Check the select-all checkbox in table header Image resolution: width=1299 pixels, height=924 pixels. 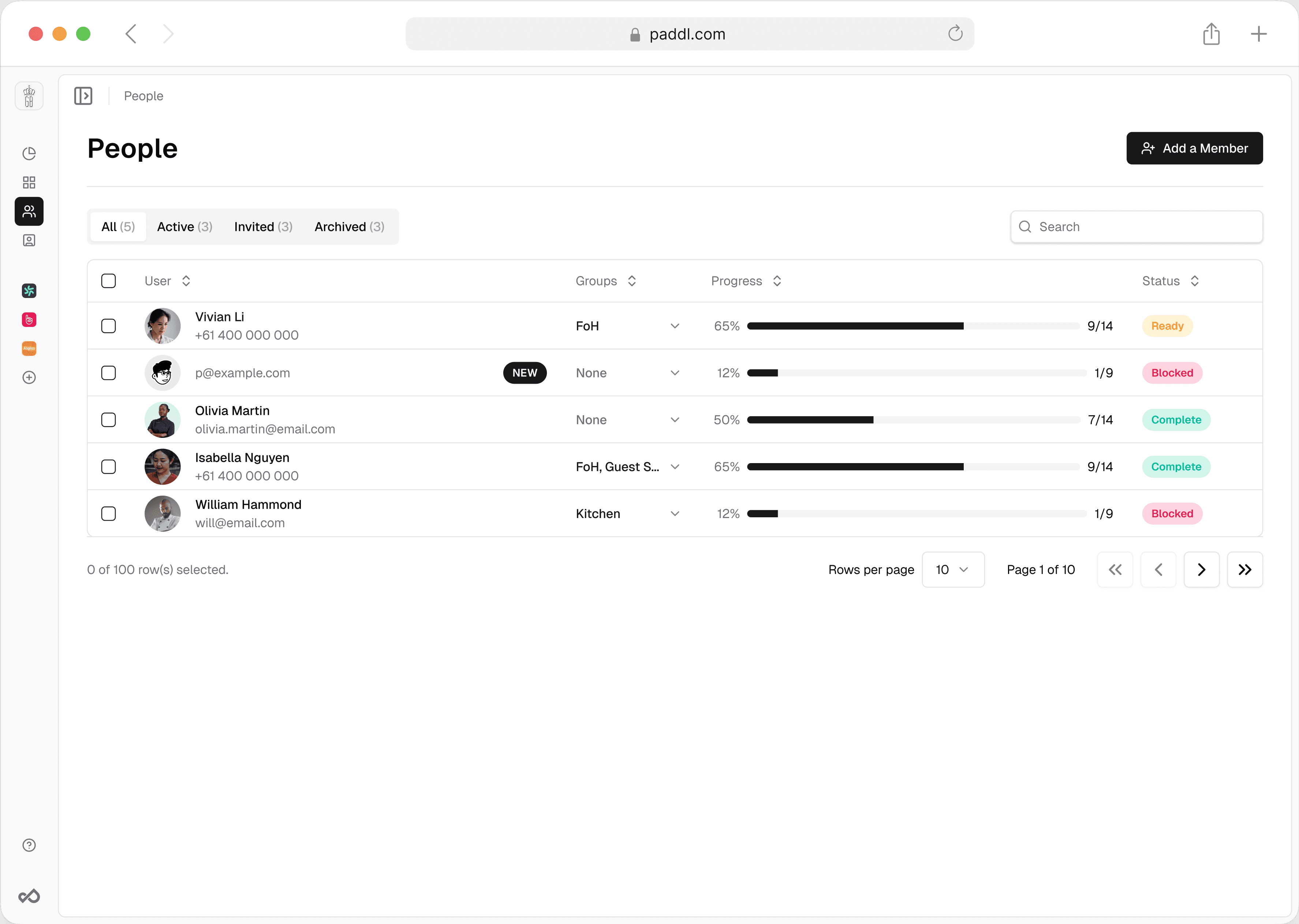[109, 280]
